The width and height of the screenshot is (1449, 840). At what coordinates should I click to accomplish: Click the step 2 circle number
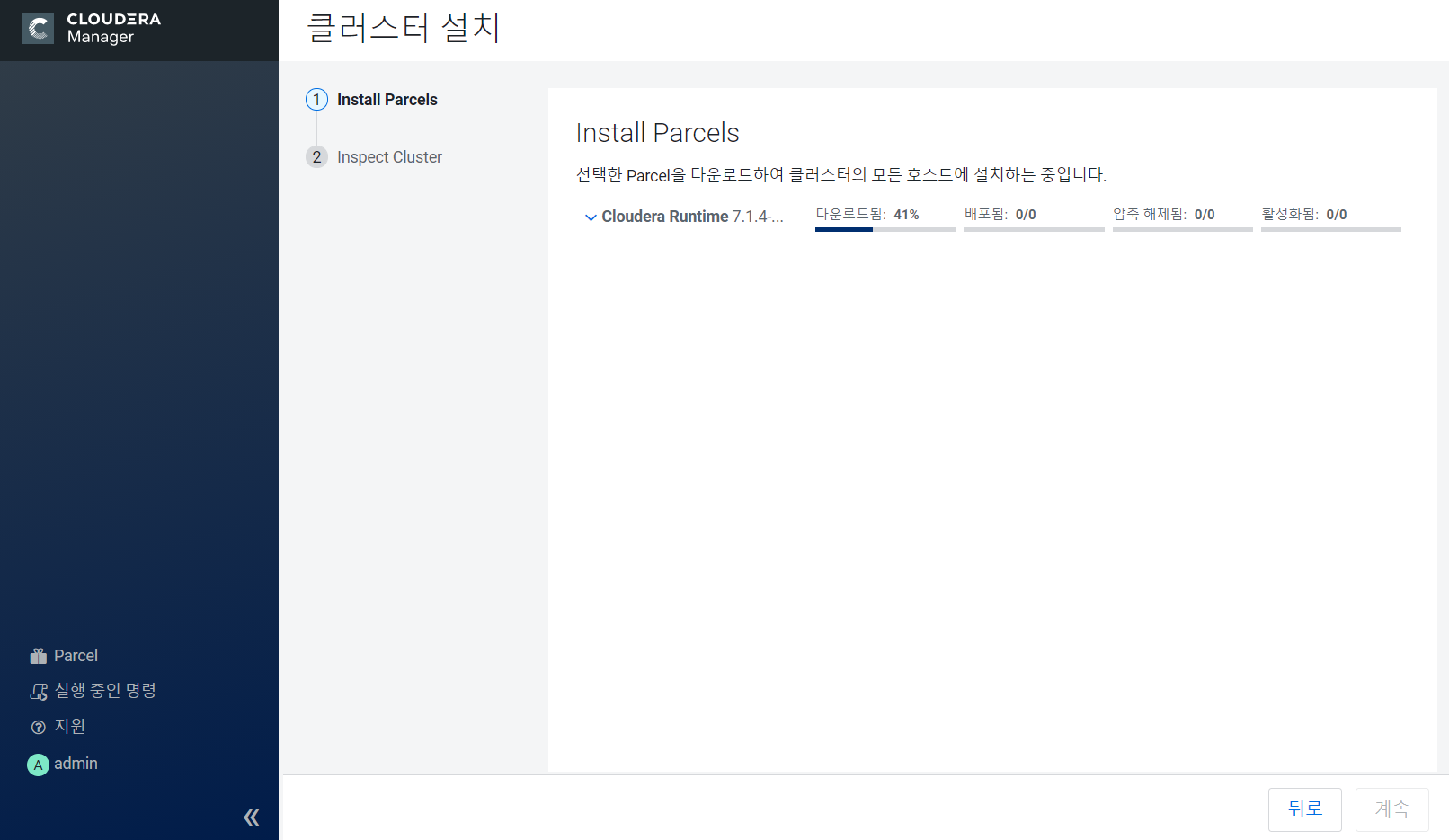click(x=316, y=157)
